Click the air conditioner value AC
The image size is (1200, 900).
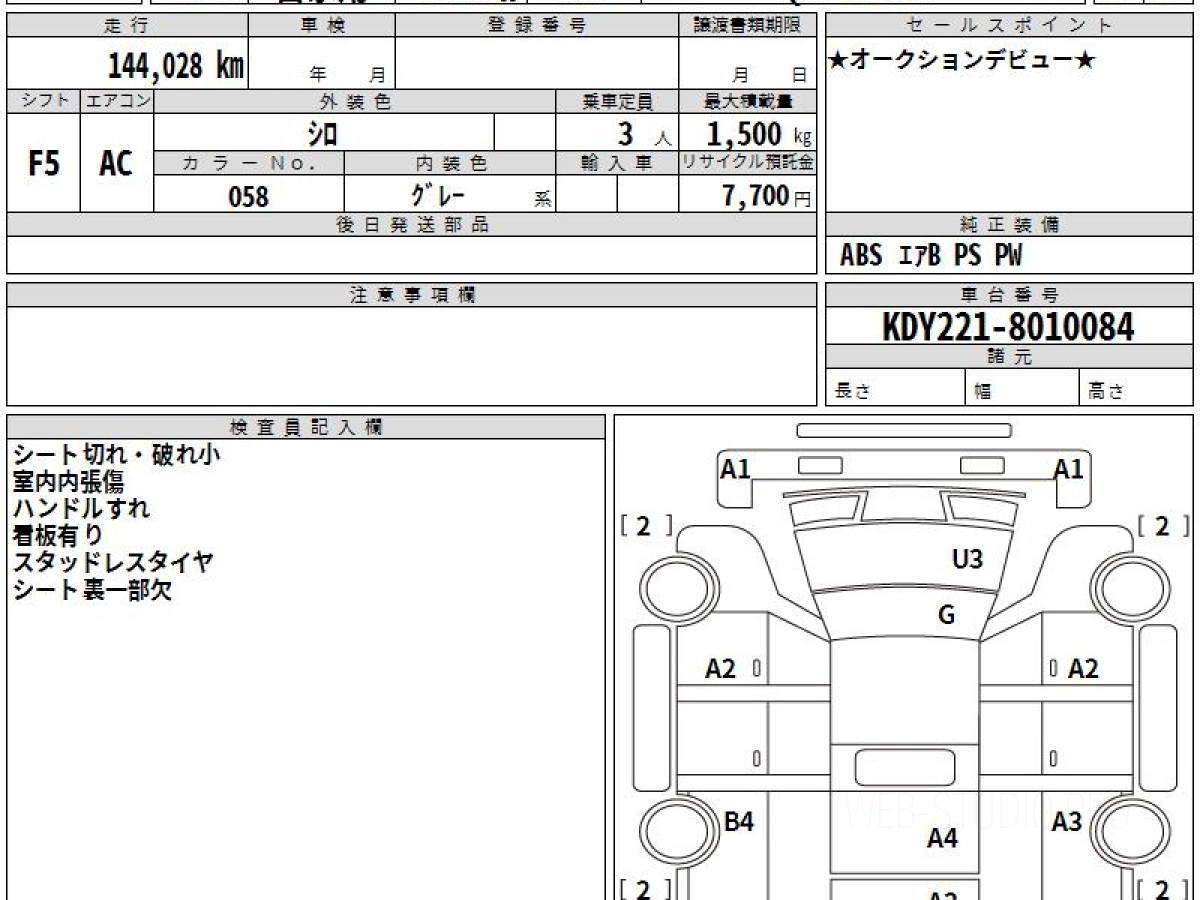tap(117, 163)
